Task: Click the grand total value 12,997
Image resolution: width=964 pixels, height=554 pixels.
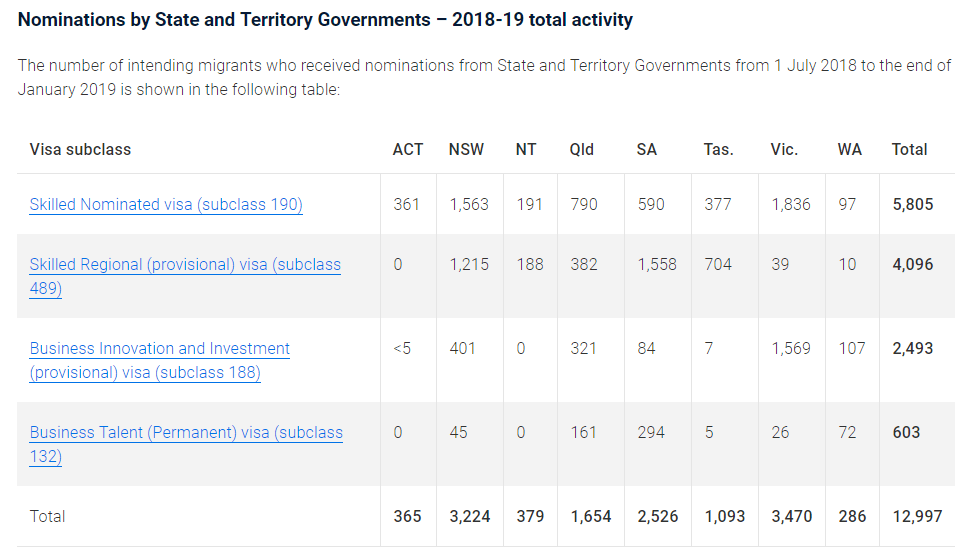Action: pos(917,517)
